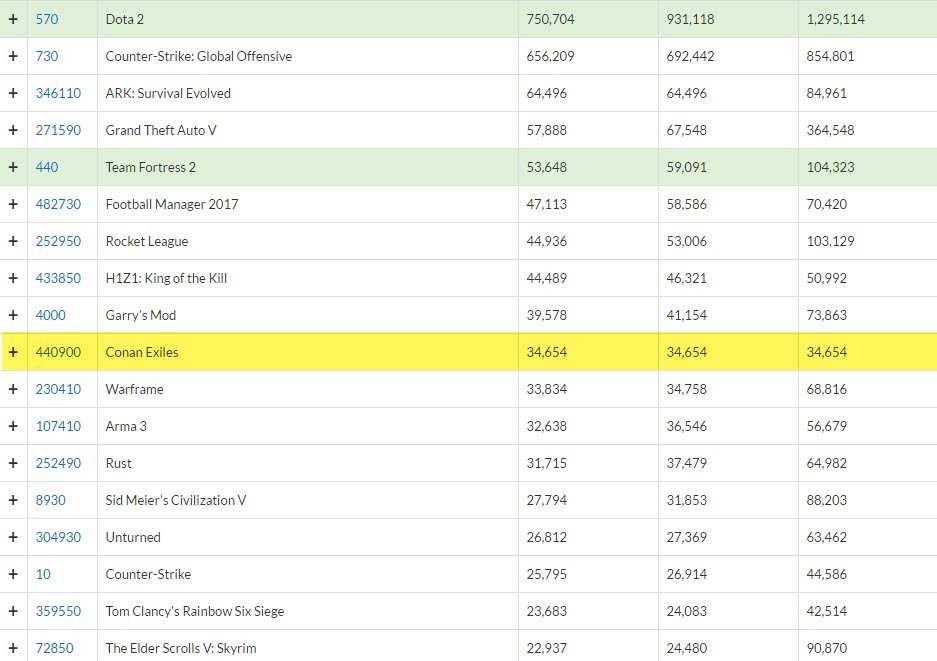This screenshot has width=937, height=661.
Task: Follow the 252950 app ID link
Action: click(58, 241)
